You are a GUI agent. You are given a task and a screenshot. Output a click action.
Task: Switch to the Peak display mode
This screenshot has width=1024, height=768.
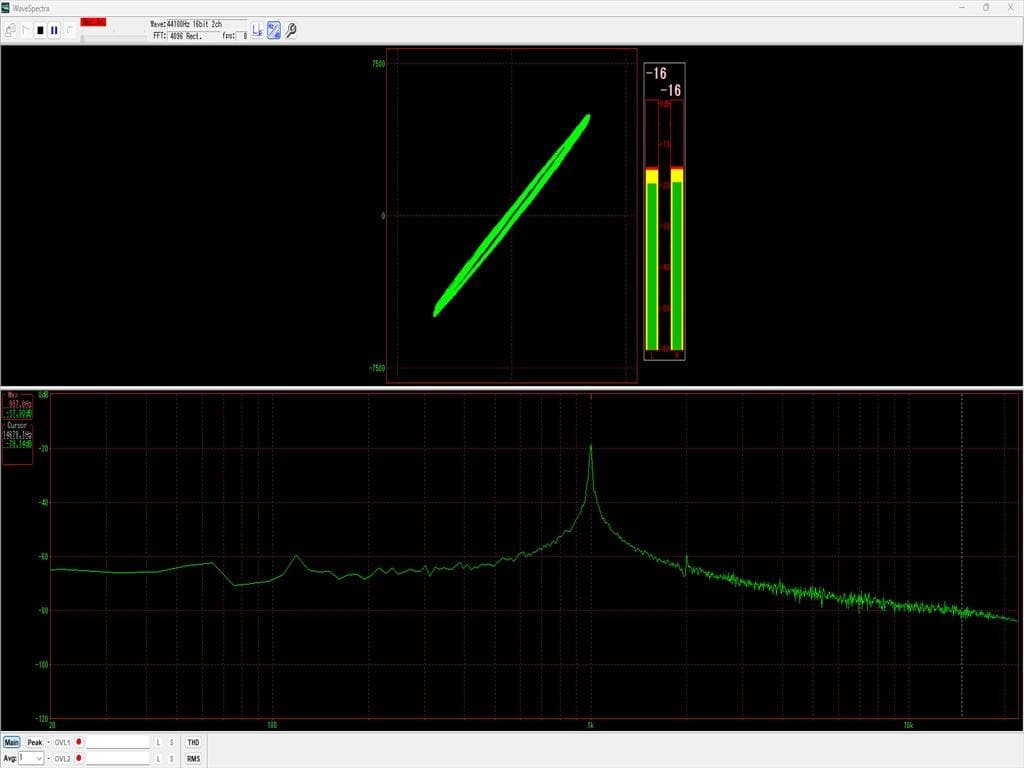coord(35,743)
